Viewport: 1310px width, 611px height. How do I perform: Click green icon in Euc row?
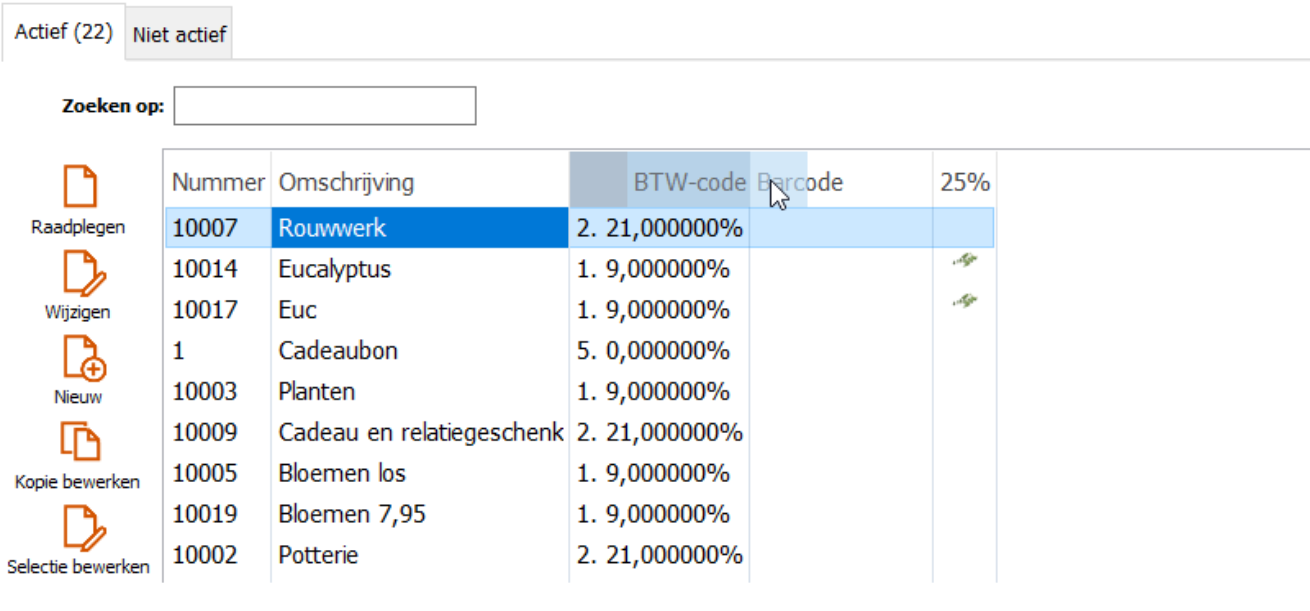pos(964,300)
